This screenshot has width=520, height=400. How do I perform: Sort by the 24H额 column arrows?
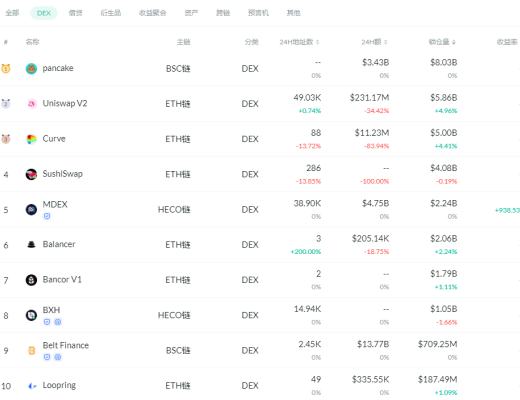[385, 42]
